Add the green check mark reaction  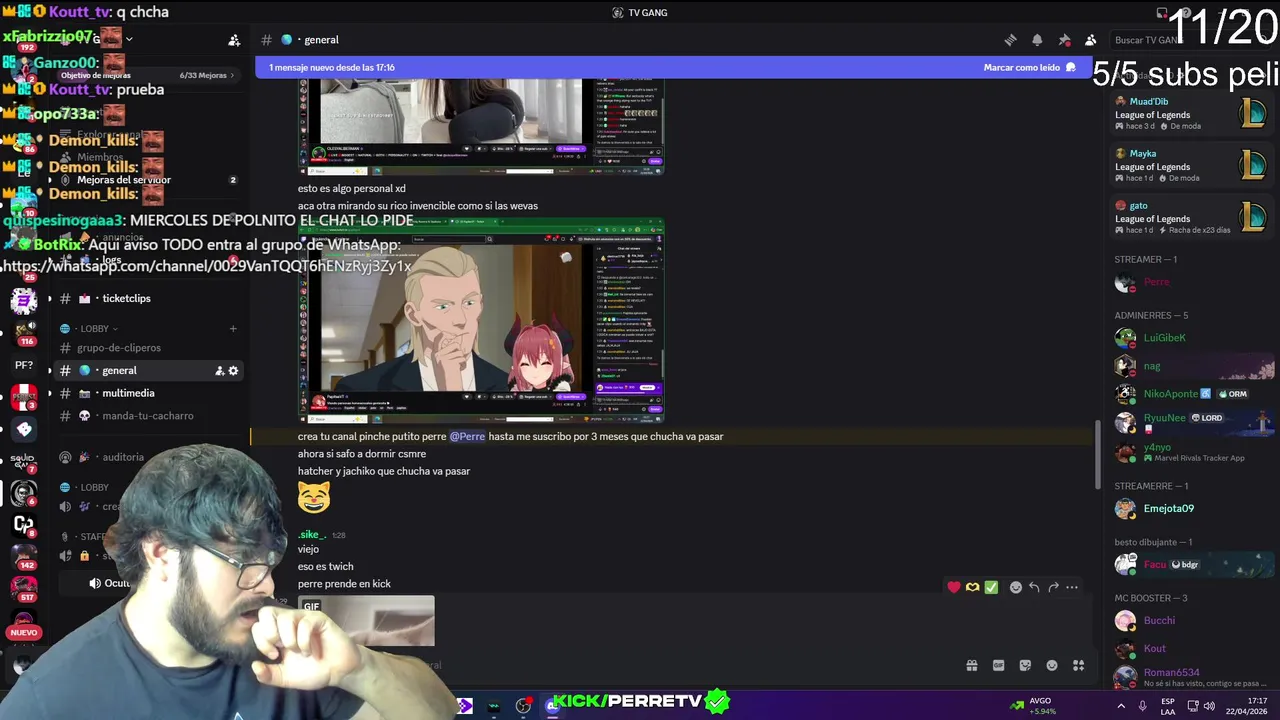click(x=991, y=587)
